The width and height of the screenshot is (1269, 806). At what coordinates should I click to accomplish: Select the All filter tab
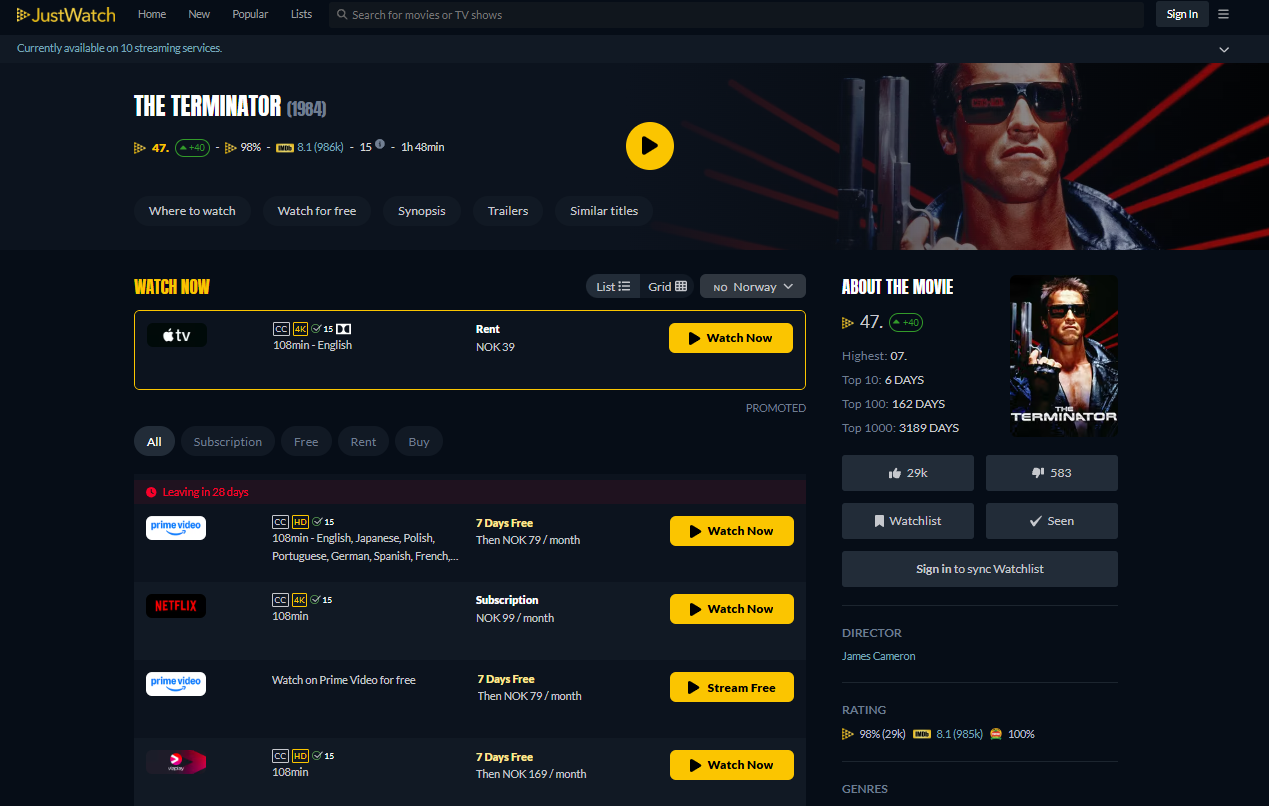(154, 441)
